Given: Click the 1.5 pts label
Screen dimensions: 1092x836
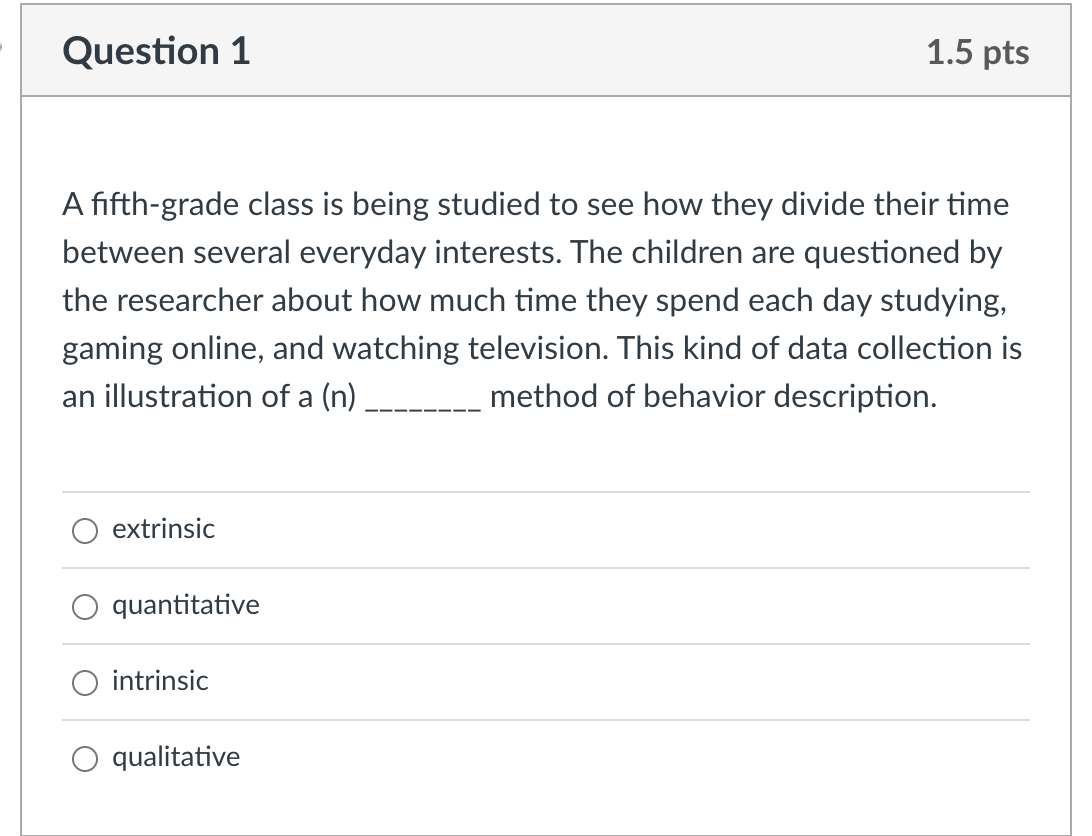Looking at the screenshot, I should [x=977, y=54].
